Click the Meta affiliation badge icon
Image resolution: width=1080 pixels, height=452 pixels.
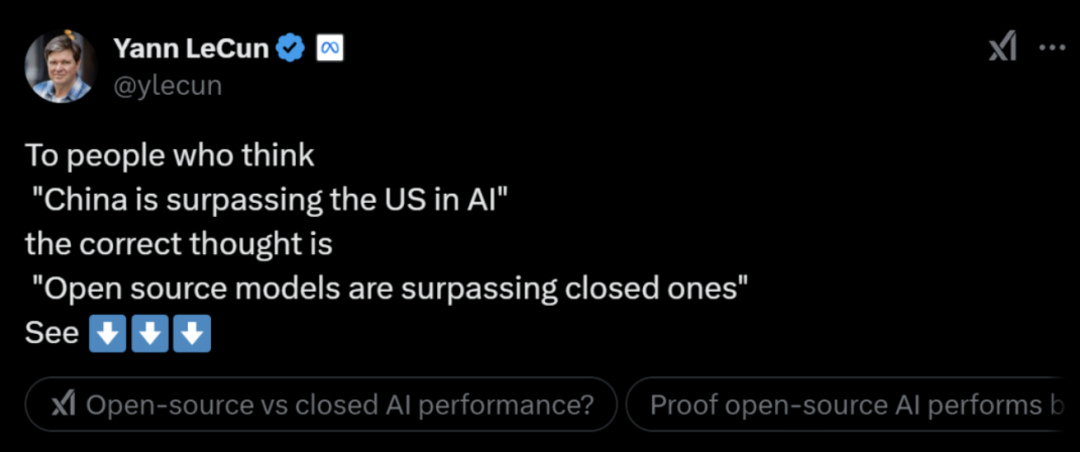point(329,49)
